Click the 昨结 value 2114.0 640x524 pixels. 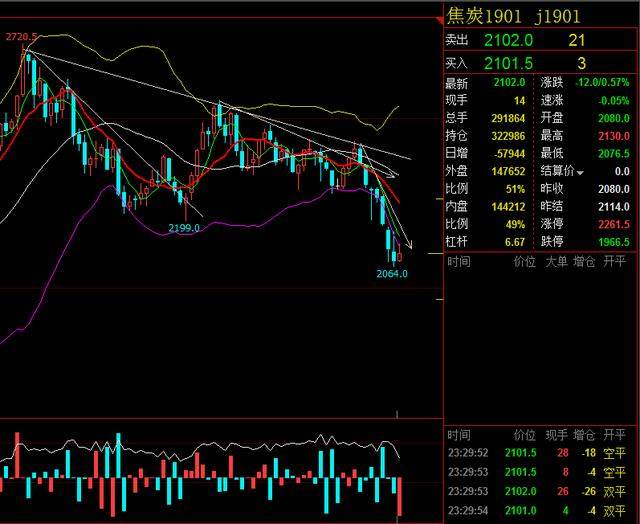pos(614,207)
